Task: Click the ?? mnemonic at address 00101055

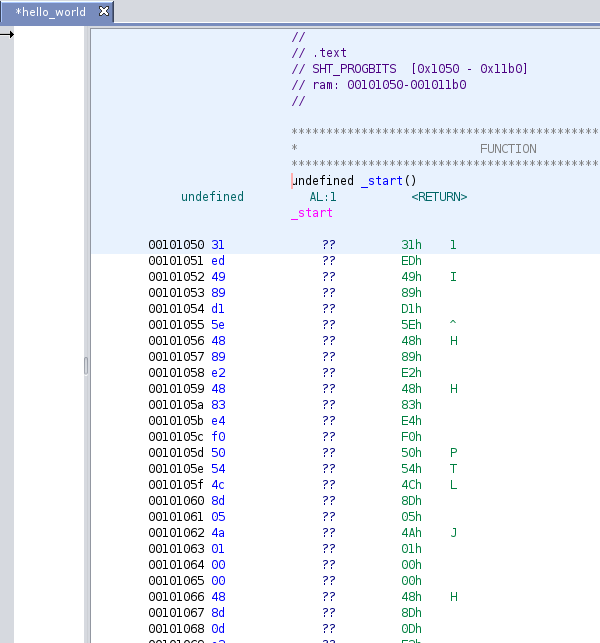Action: pyautogui.click(x=328, y=325)
